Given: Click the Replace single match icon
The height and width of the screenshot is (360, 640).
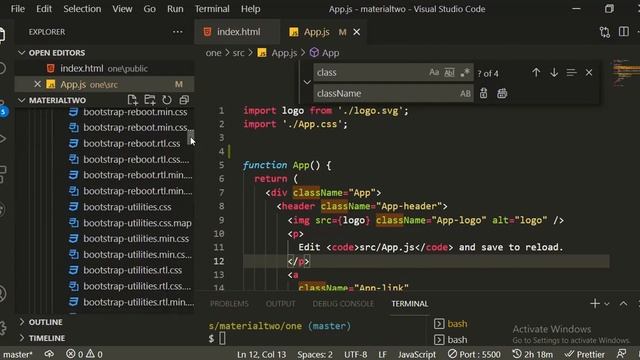Looking at the screenshot, I should point(483,93).
